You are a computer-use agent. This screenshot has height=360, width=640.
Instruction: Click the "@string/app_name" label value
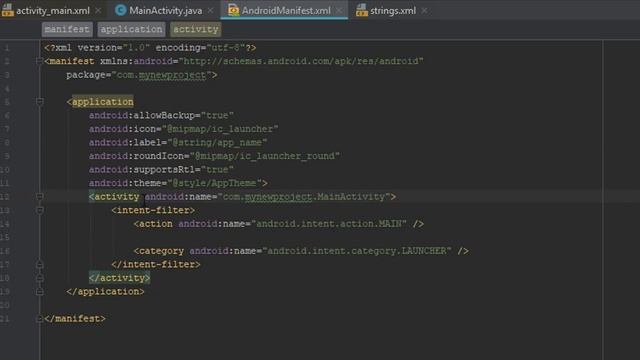(218, 142)
